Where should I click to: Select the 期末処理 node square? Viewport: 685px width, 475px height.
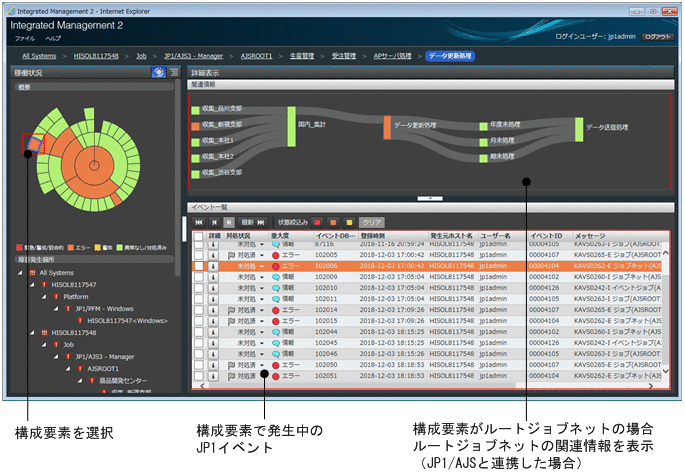(483, 158)
